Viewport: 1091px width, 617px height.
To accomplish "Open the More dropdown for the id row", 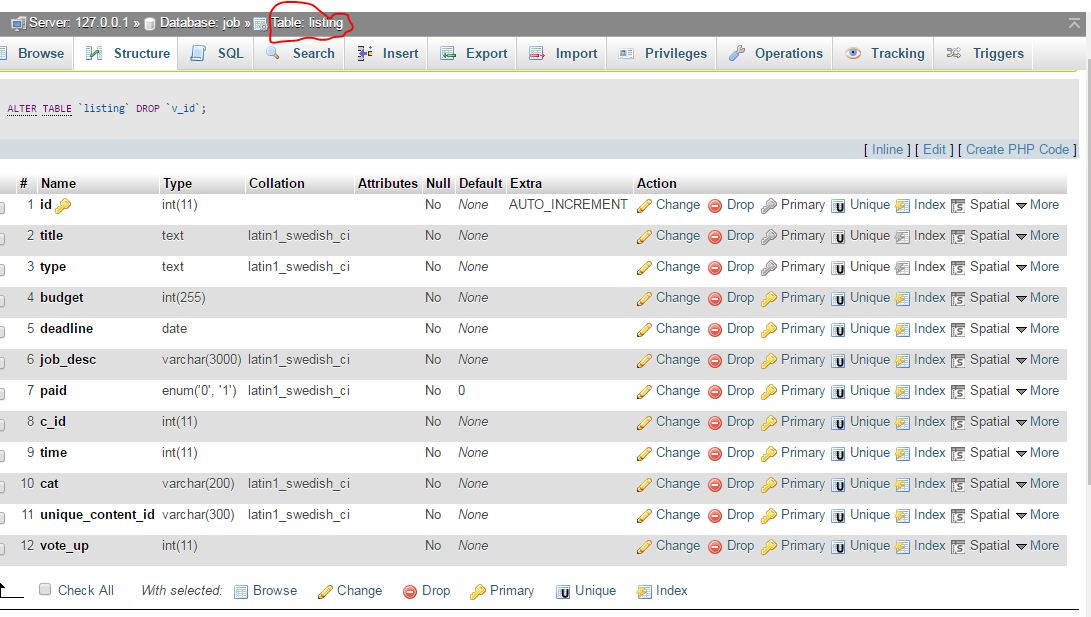I will 1037,205.
